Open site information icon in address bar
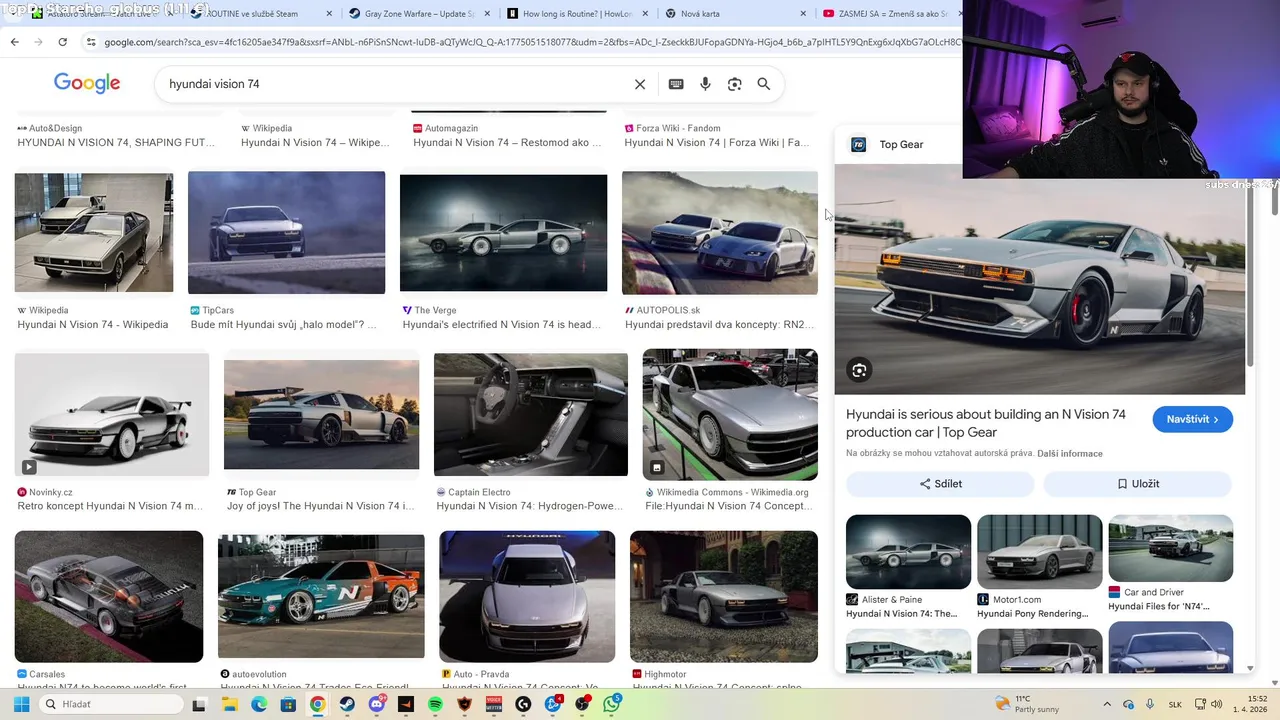 click(91, 42)
